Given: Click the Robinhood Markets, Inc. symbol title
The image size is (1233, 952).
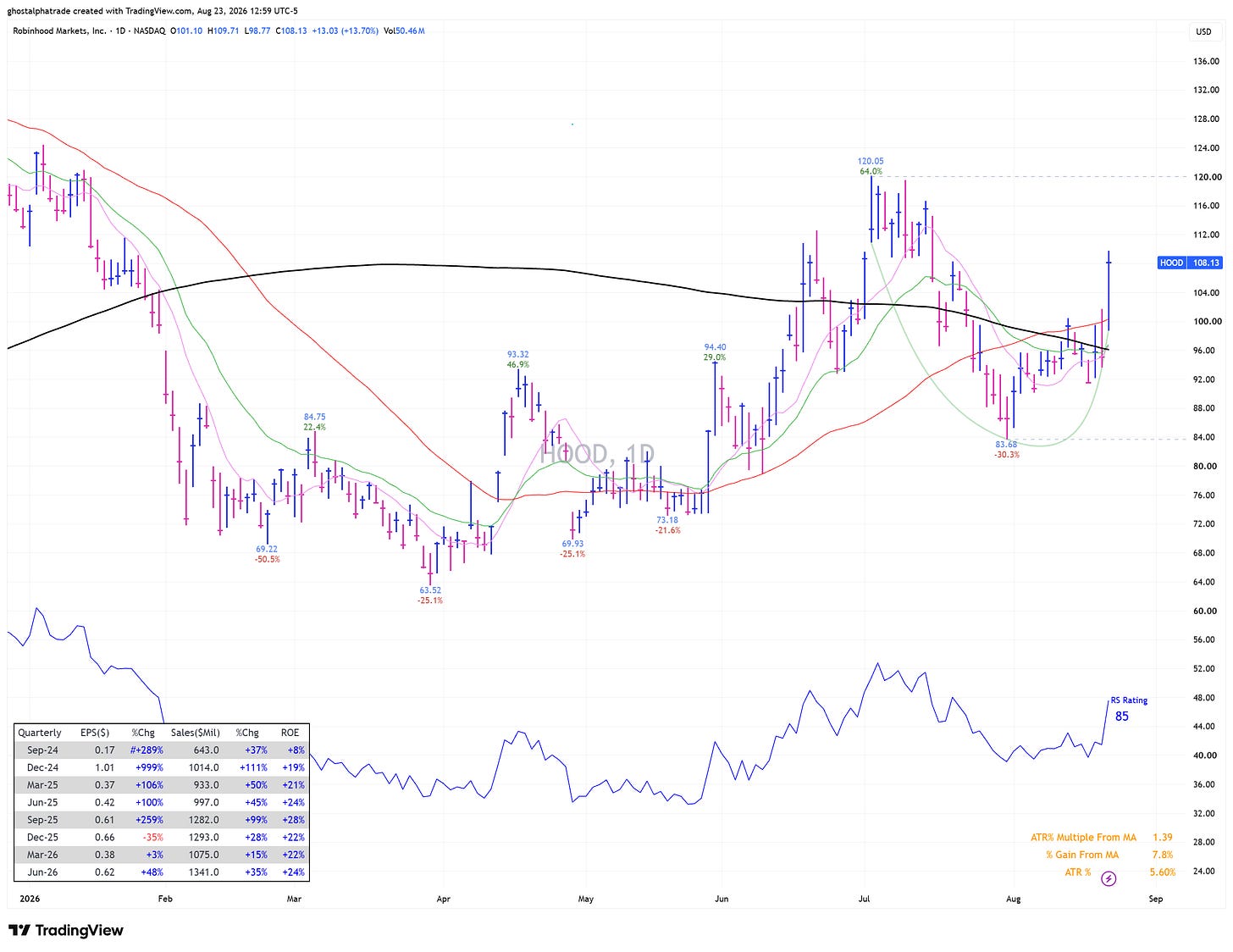Looking at the screenshot, I should click(x=59, y=31).
